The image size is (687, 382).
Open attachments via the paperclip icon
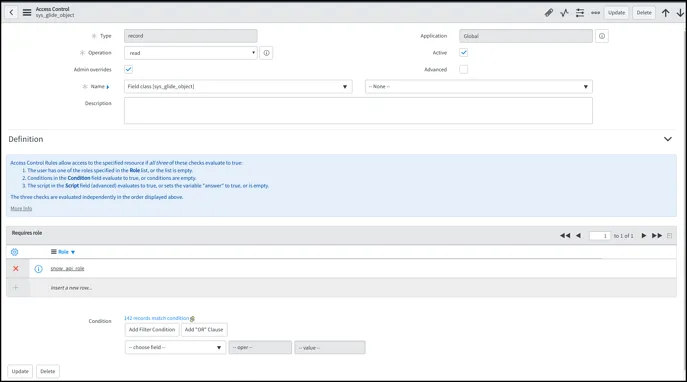click(x=549, y=13)
